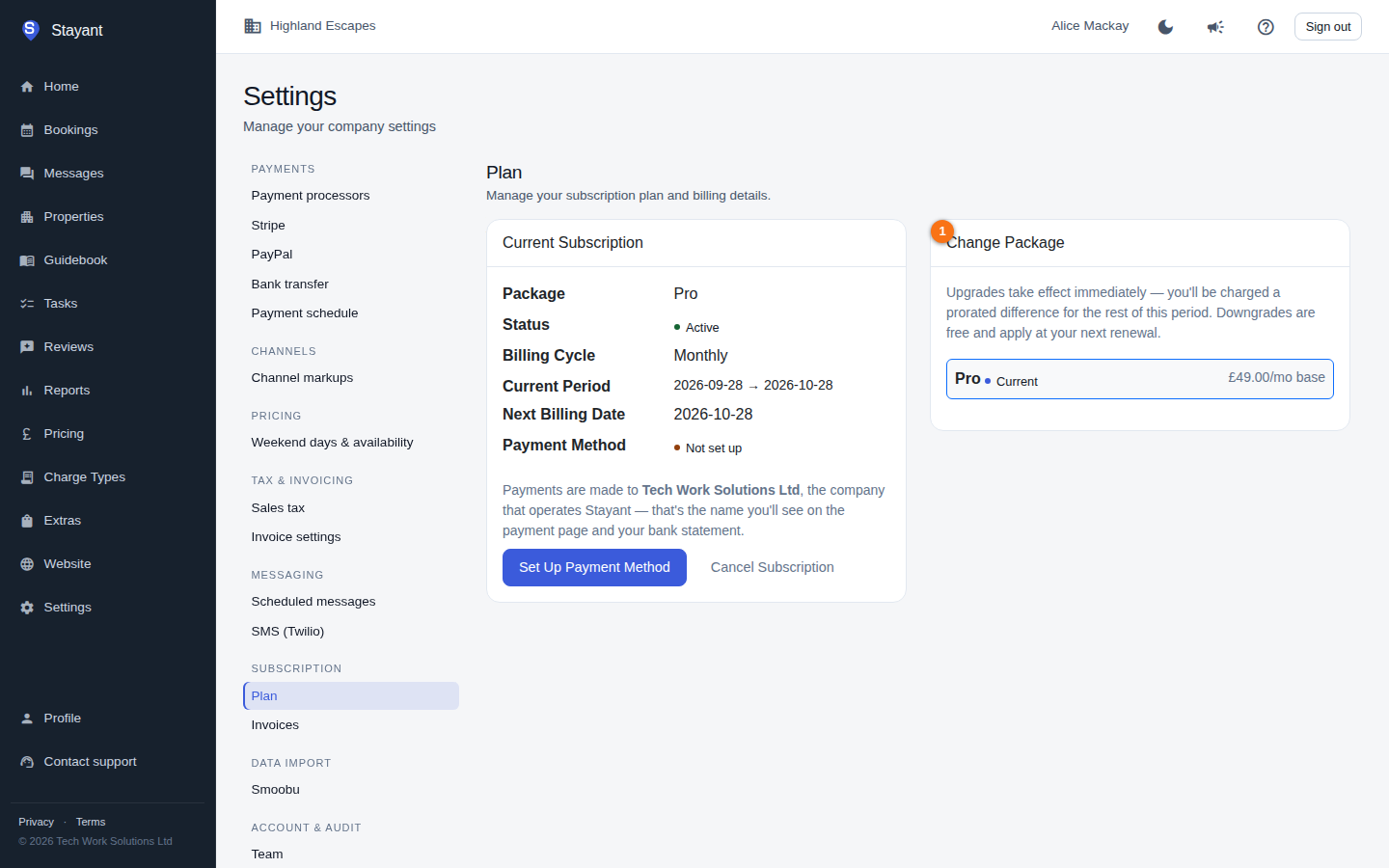Click the Messages chat icon

[27, 174]
